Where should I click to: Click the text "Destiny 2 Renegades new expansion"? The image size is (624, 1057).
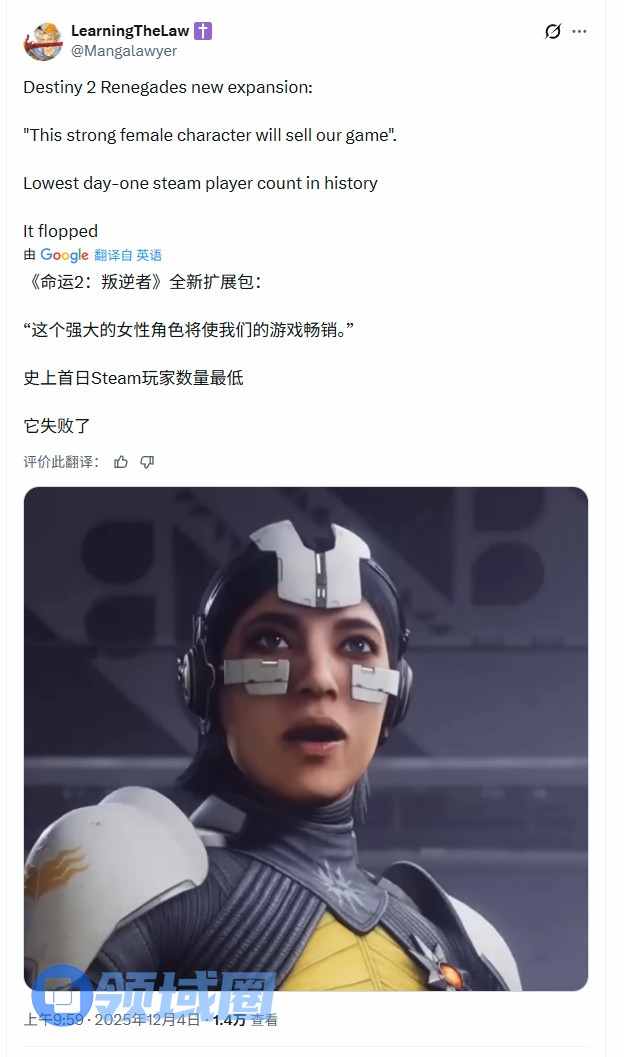(x=168, y=87)
